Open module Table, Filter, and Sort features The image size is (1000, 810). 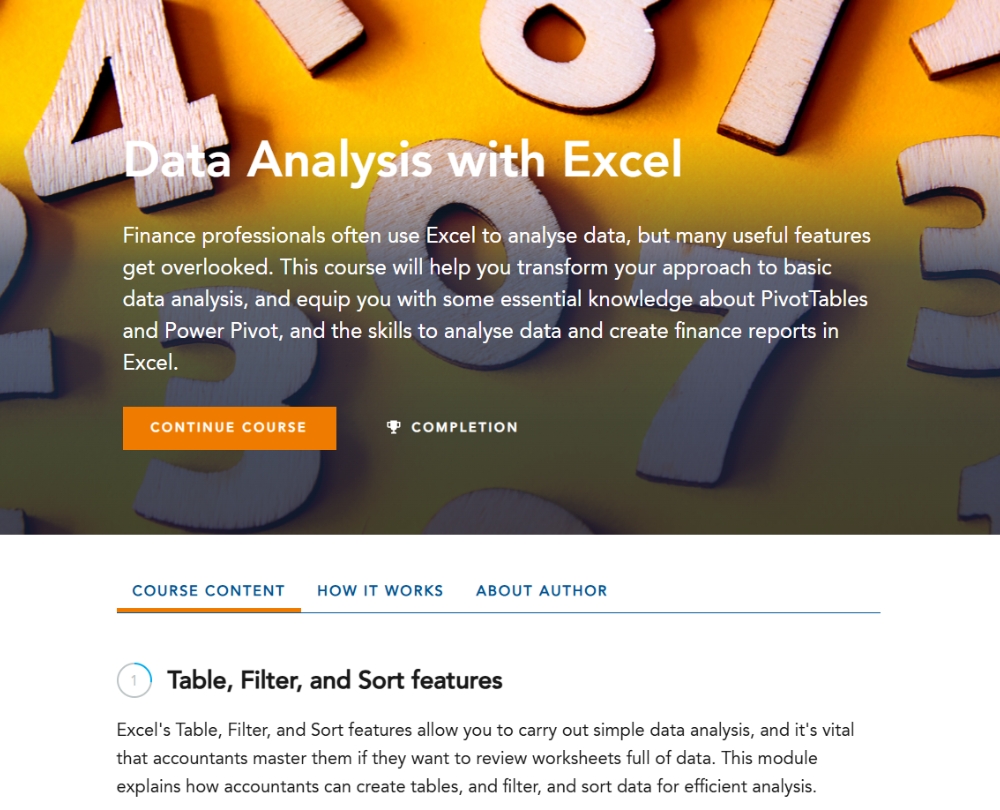(334, 681)
